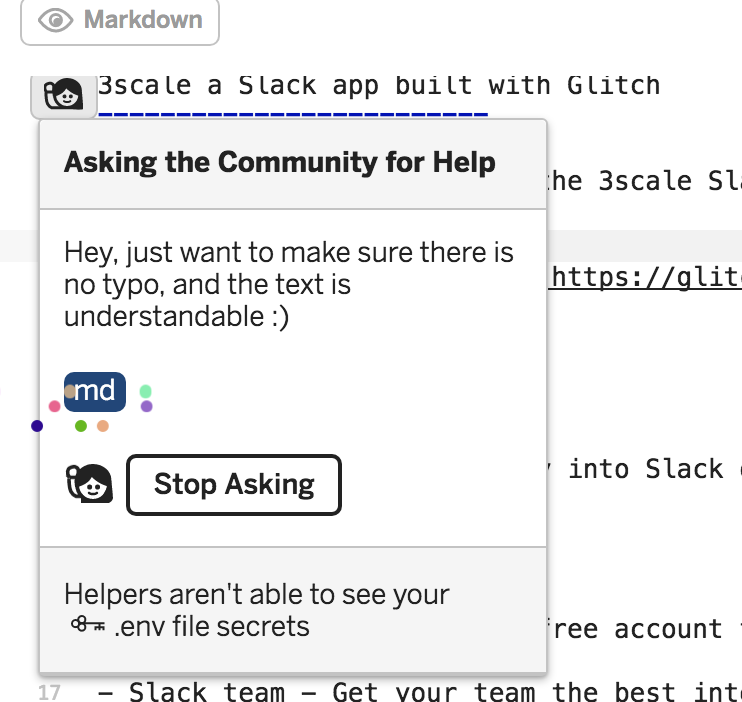Click the blue md file badge
The height and width of the screenshot is (702, 742).
pos(97,391)
